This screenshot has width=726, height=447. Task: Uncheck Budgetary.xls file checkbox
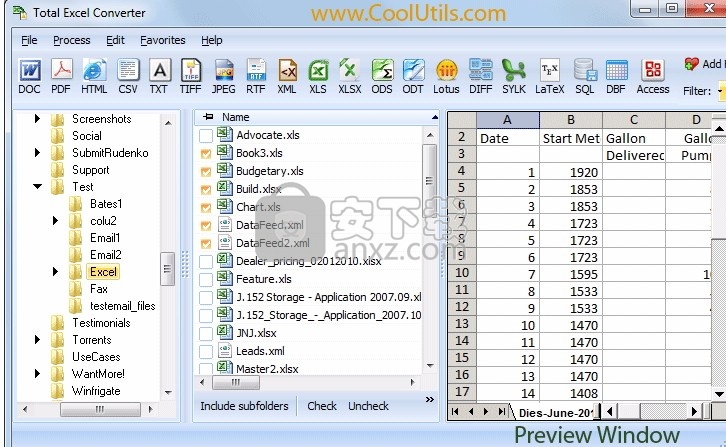(x=206, y=172)
